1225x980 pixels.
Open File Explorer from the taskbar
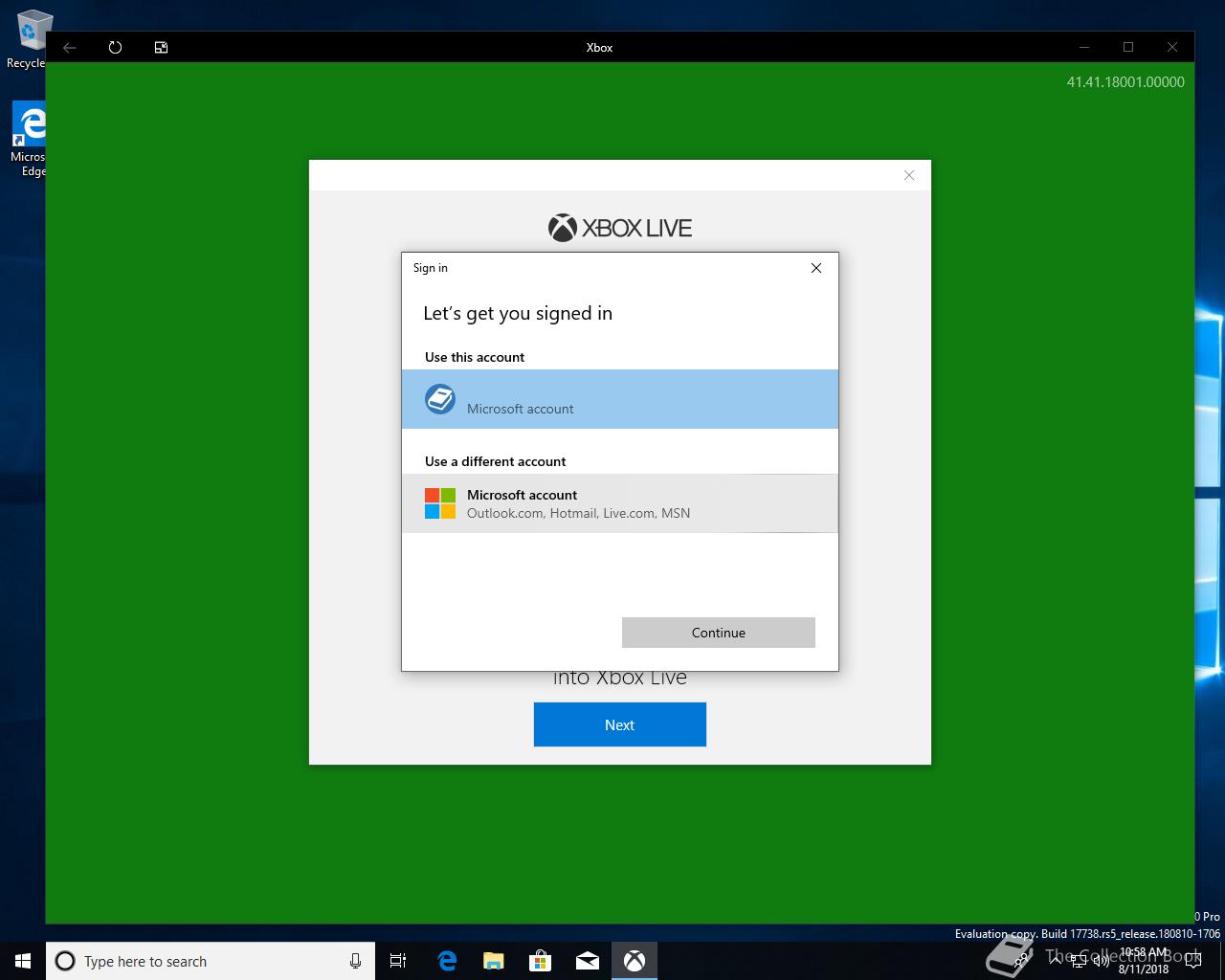pos(494,961)
